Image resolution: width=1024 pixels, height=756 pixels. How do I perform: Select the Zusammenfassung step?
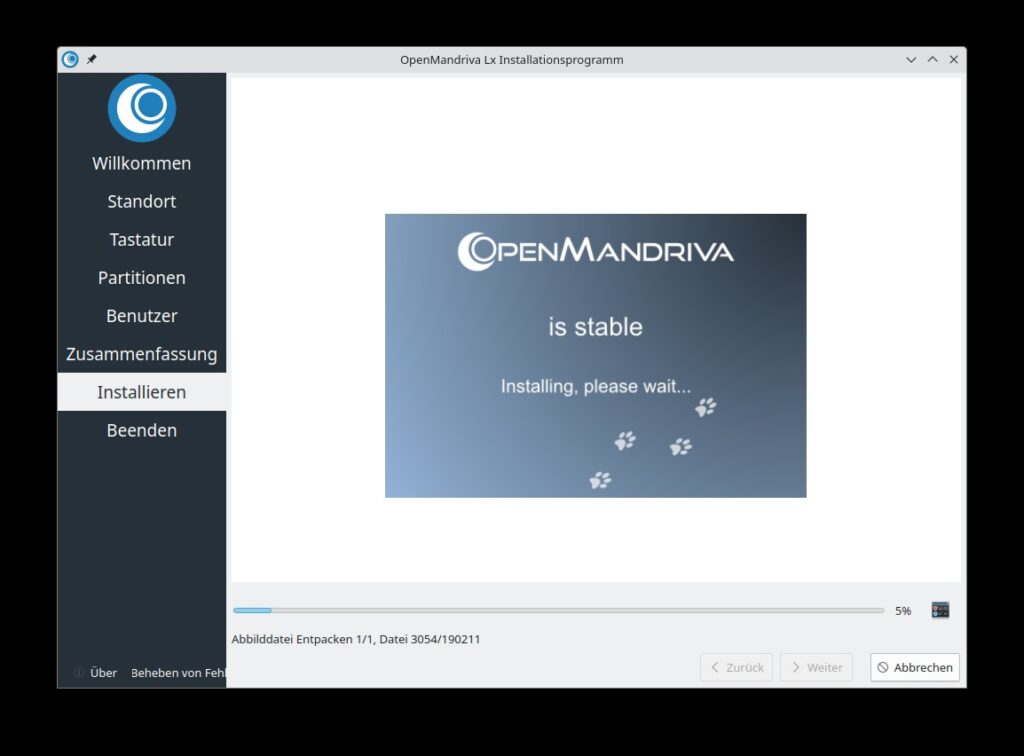tap(142, 354)
